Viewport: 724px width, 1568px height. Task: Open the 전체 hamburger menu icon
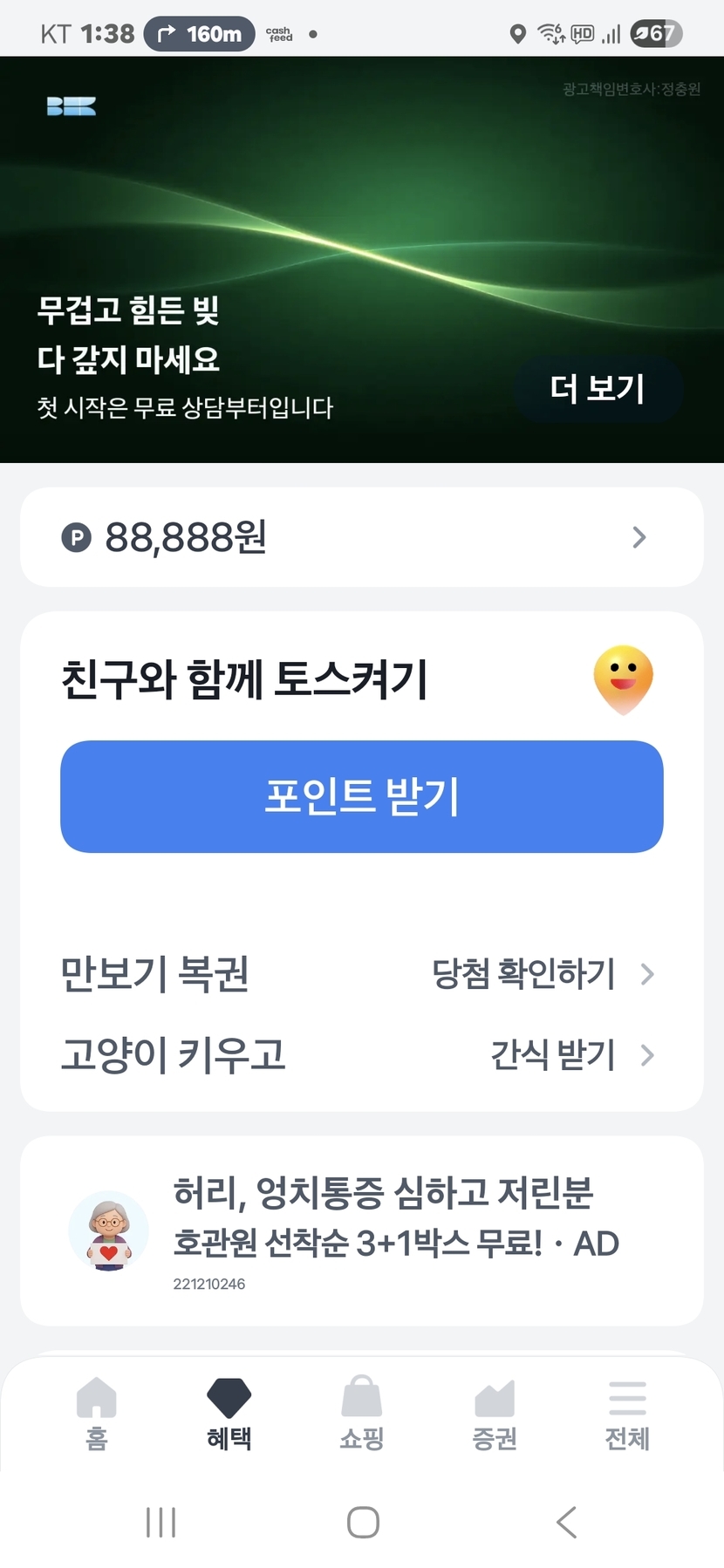tap(627, 1398)
